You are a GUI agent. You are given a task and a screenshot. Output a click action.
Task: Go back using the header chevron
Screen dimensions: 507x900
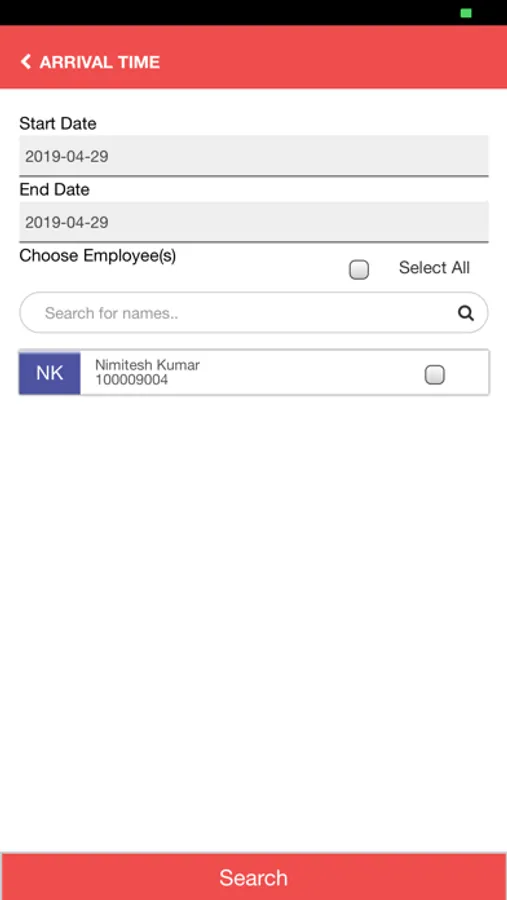26,61
